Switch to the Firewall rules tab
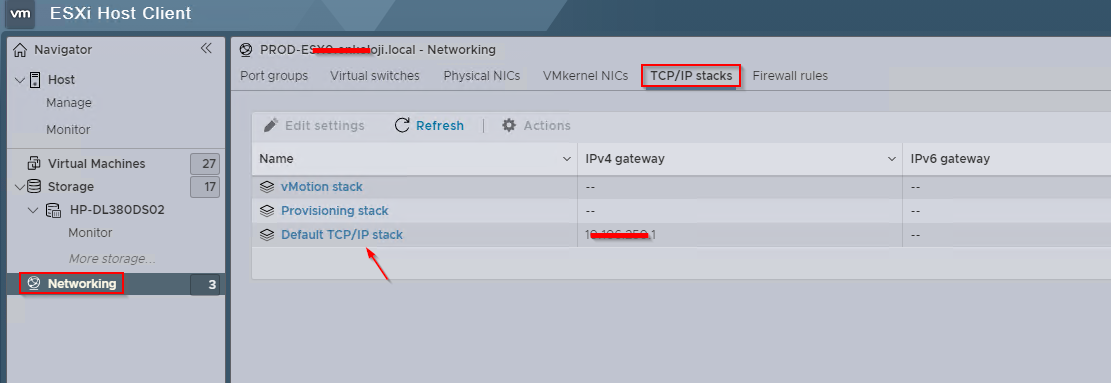Screen dimensions: 1111x383 tap(790, 76)
